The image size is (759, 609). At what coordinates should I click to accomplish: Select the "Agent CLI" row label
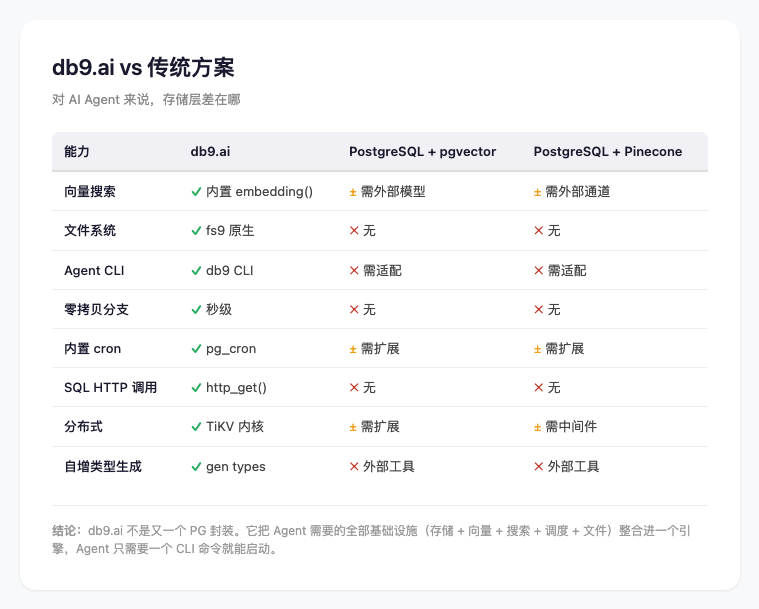click(94, 271)
